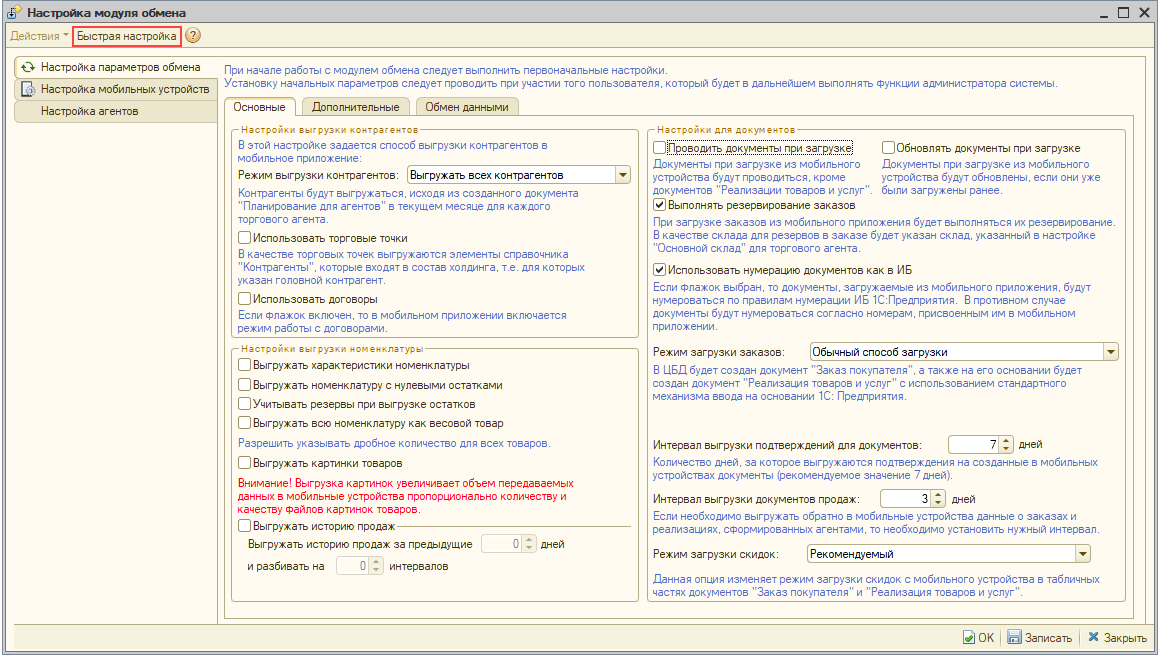Click the интервалов spinner arrows
The height and width of the screenshot is (655, 1158).
pyautogui.click(x=376, y=566)
